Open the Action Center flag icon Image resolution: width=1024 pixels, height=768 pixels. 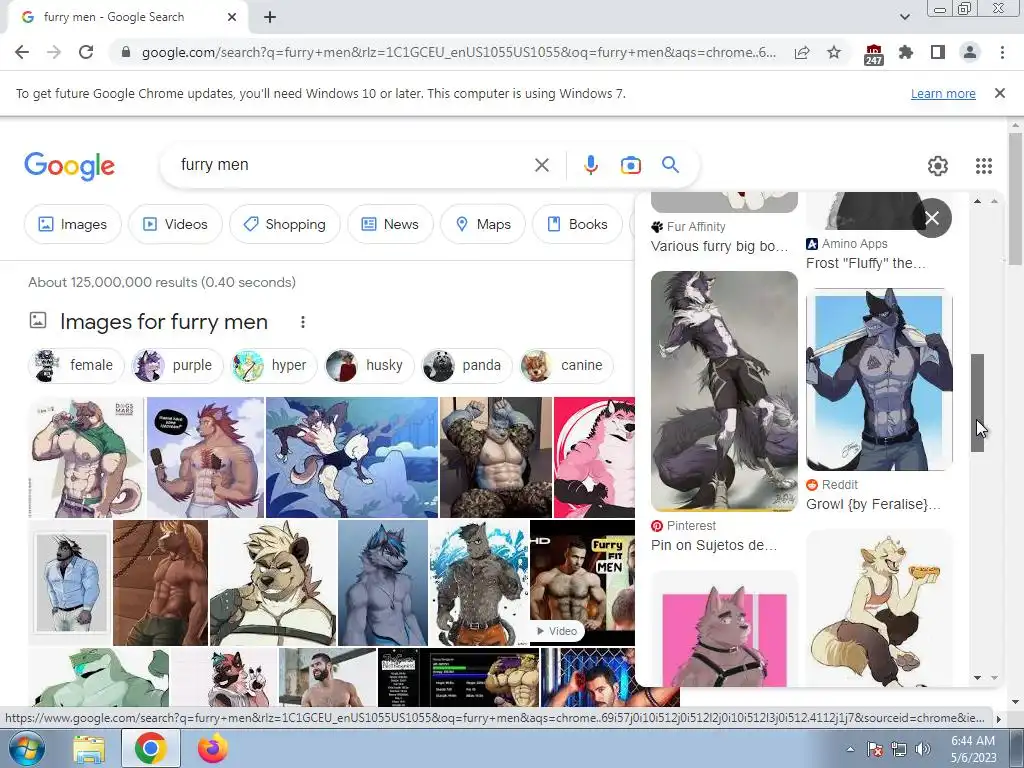pyautogui.click(x=874, y=749)
